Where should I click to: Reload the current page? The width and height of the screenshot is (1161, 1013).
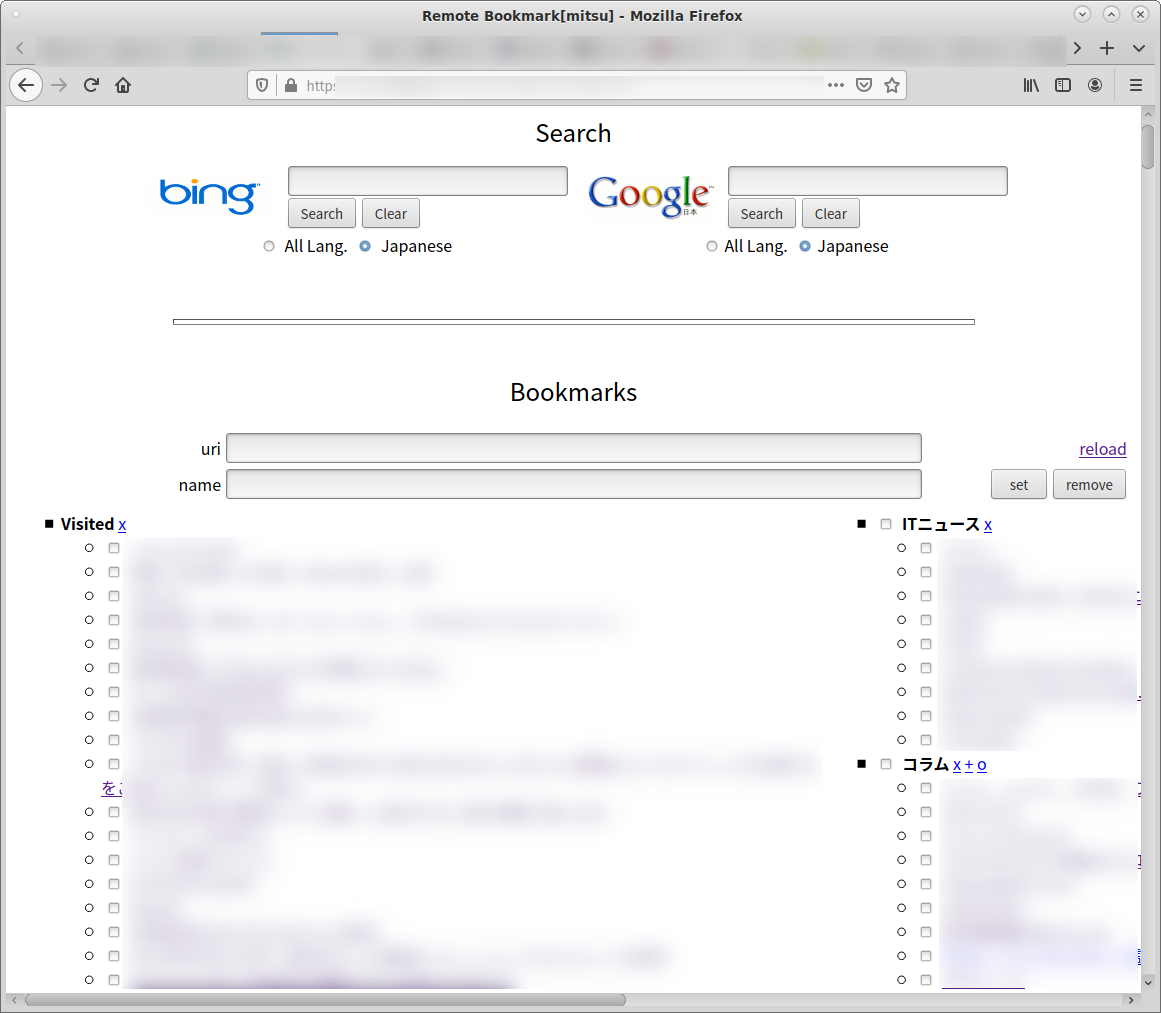pyautogui.click(x=91, y=86)
